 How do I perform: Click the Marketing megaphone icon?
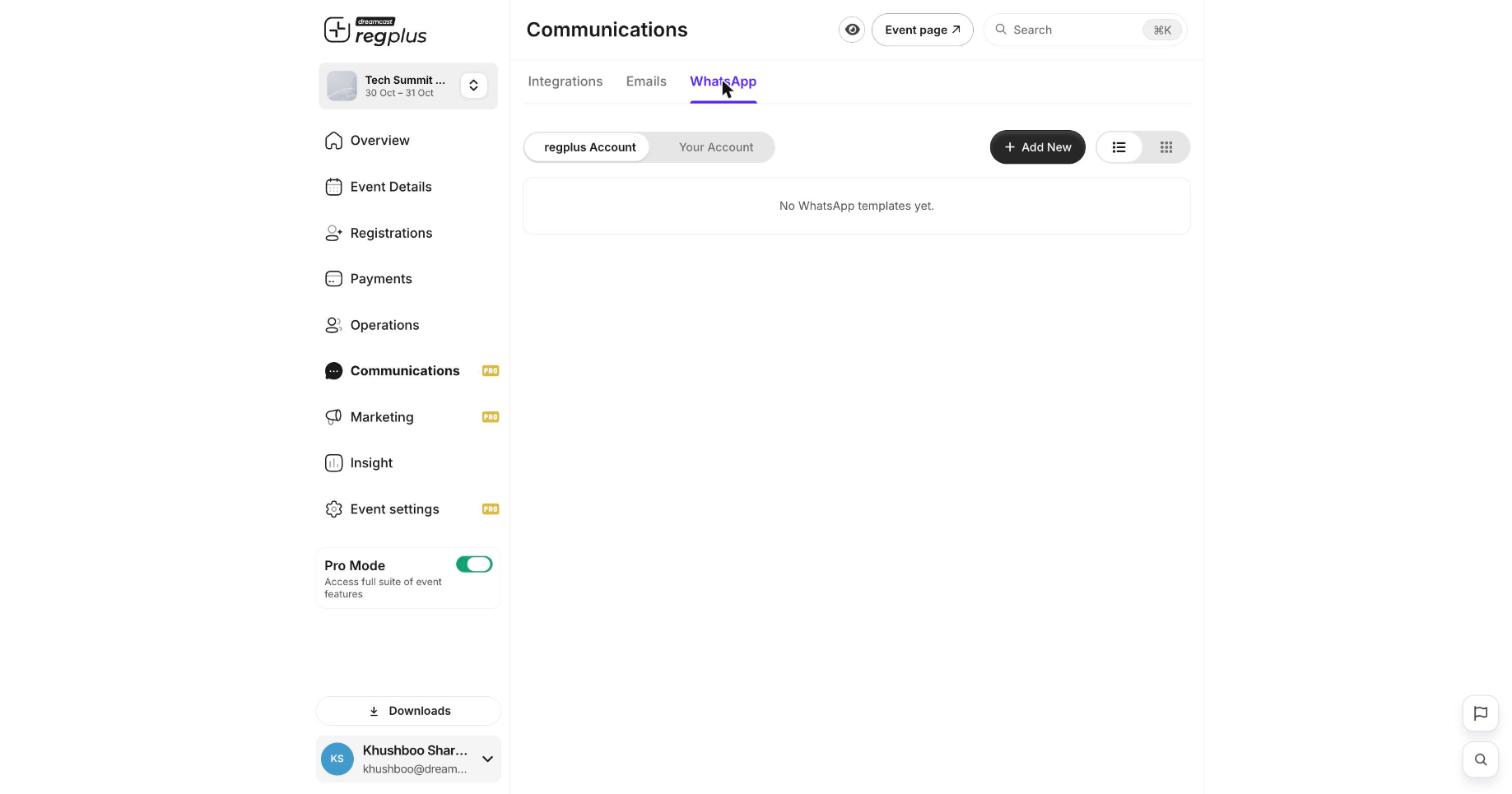click(334, 417)
